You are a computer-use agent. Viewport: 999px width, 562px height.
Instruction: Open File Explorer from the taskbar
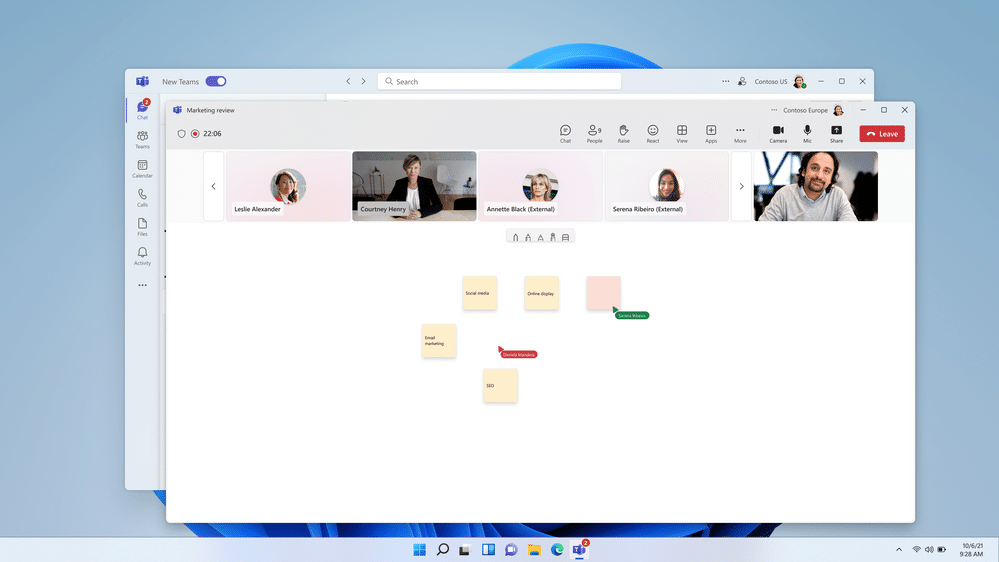pyautogui.click(x=534, y=549)
